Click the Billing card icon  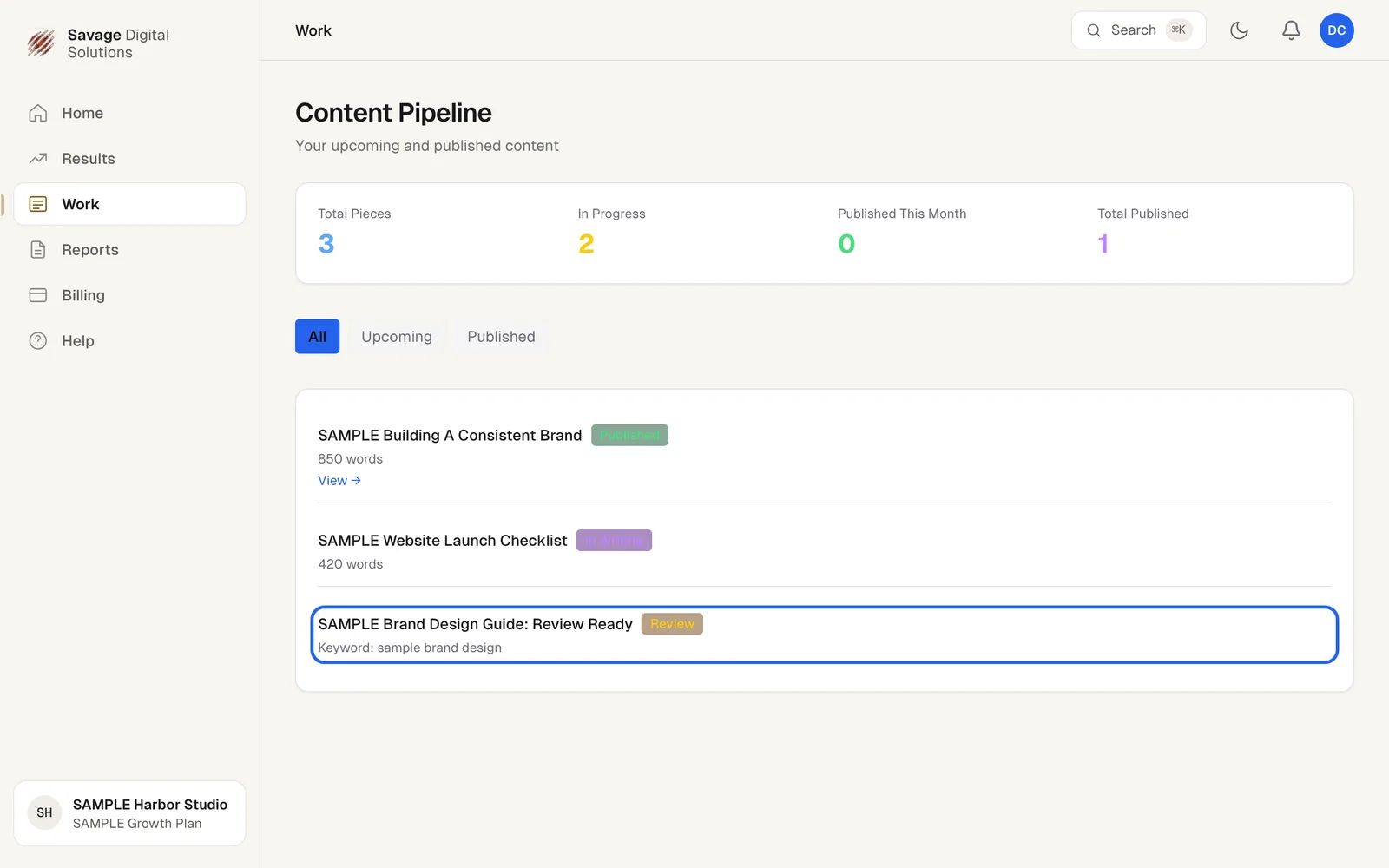(38, 295)
